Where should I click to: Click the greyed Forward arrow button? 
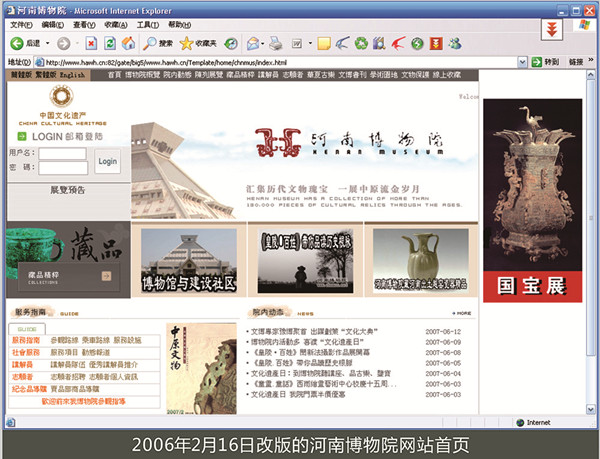tap(64, 44)
